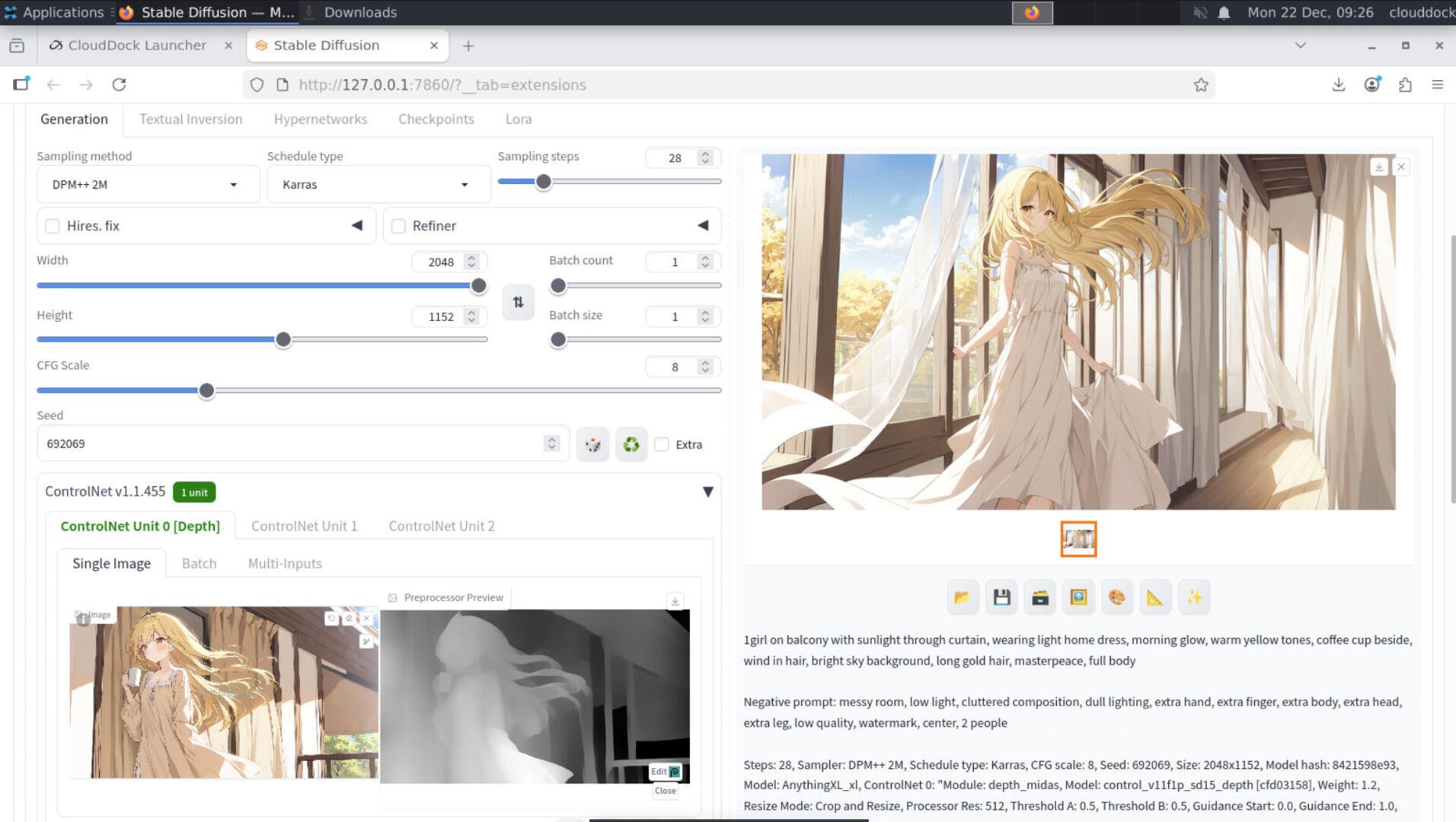Click the sparkle upscale icon under image
This screenshot has height=822, width=1456.
click(1193, 597)
